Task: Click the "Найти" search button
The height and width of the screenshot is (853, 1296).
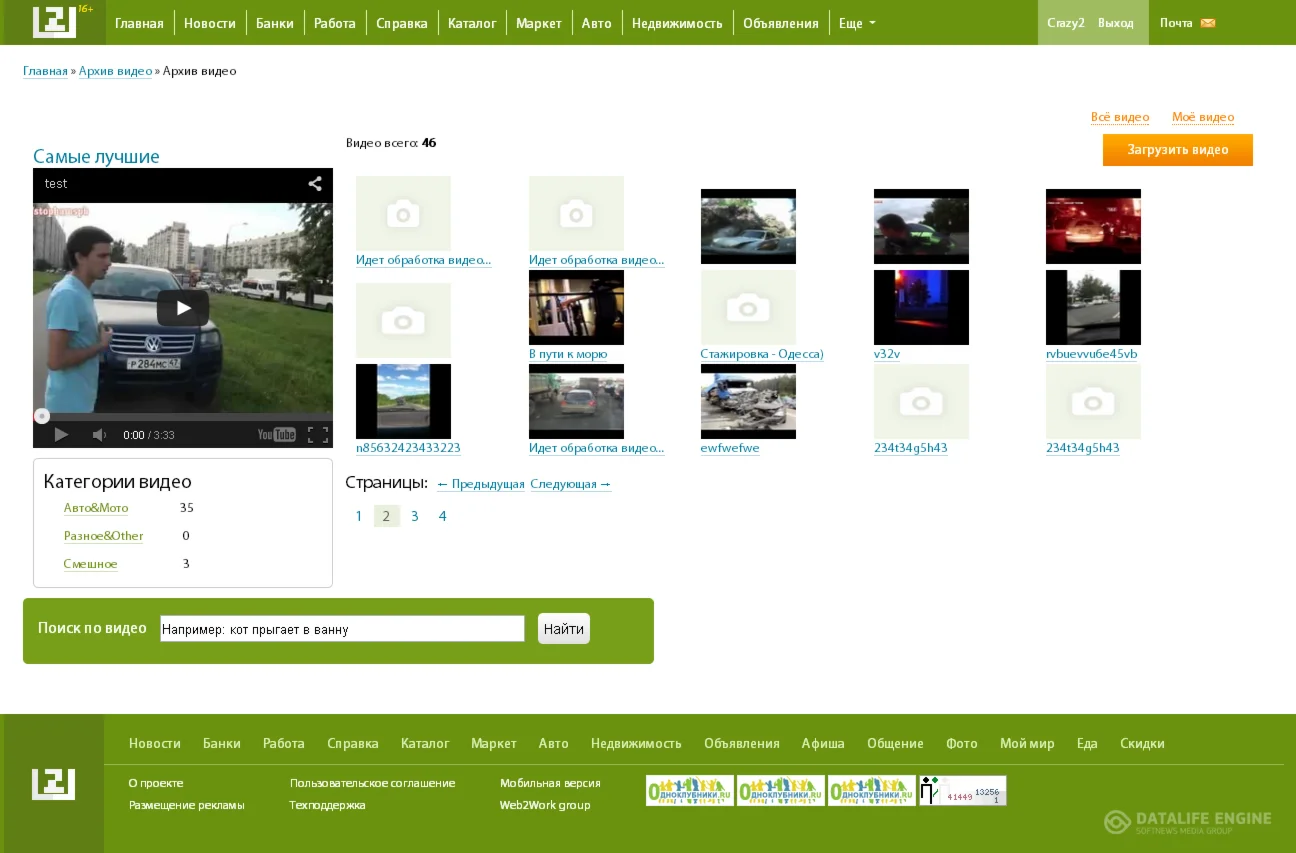Action: pos(564,629)
